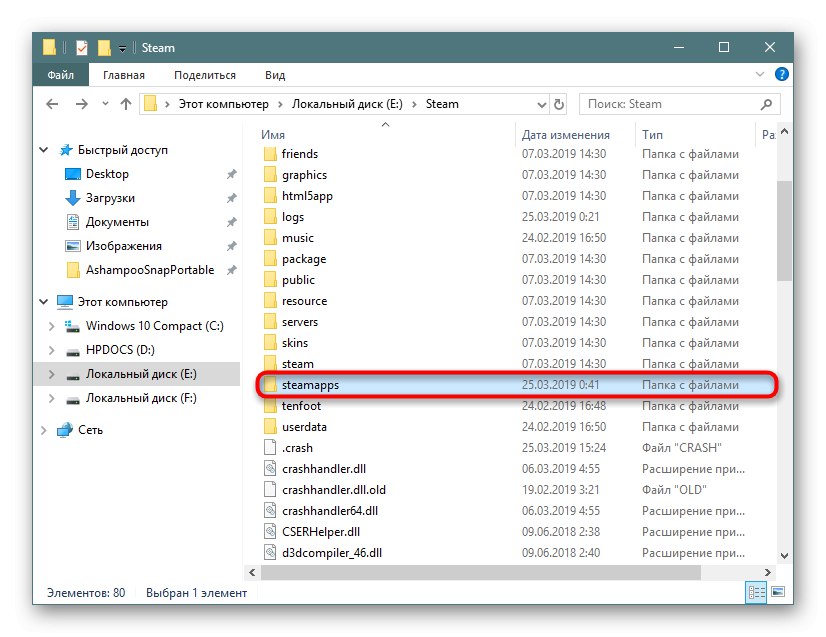The width and height of the screenshot is (826, 637).
Task: Open the quick access toolbar customize dropdown
Action: (x=122, y=49)
